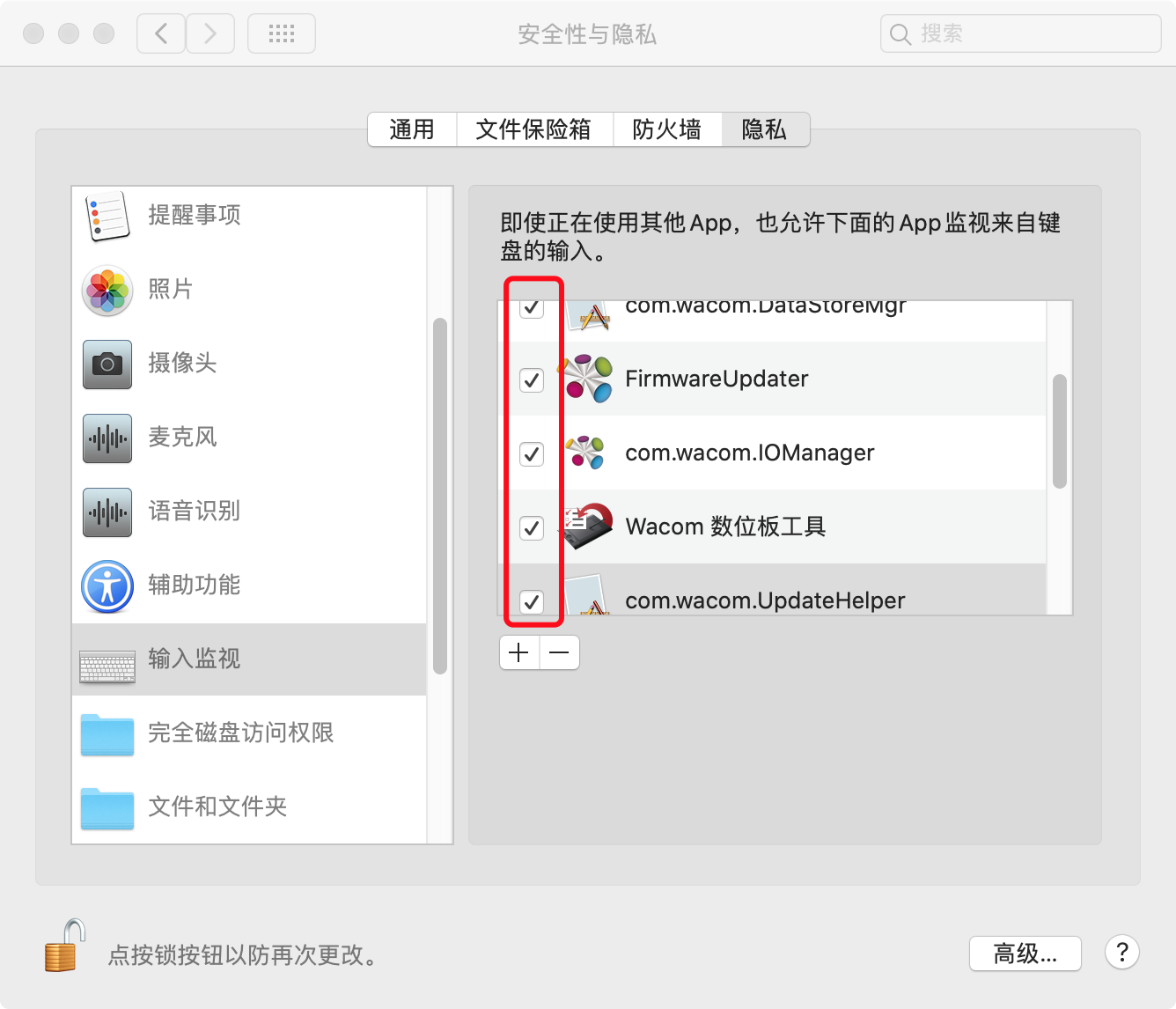Open Full Disk Access (完全磁盘访问权限) folder icon

[107, 734]
